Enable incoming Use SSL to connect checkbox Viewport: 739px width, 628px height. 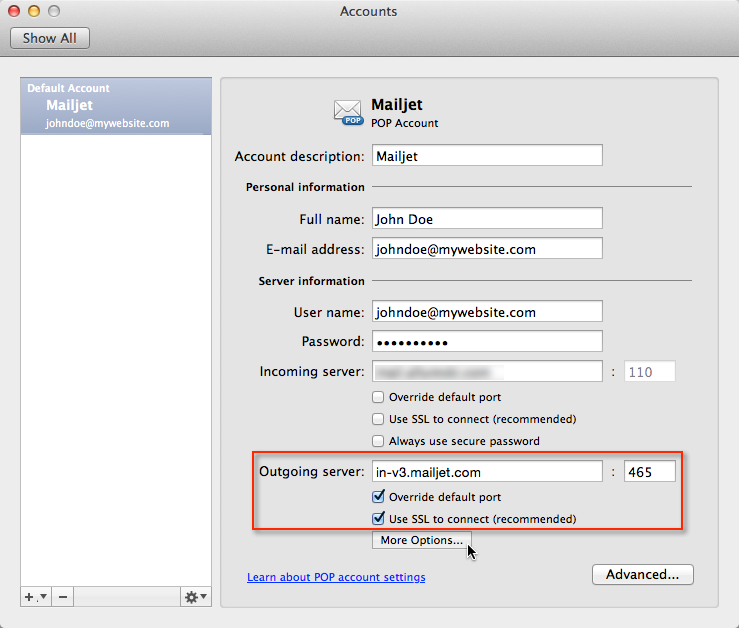tap(378, 419)
